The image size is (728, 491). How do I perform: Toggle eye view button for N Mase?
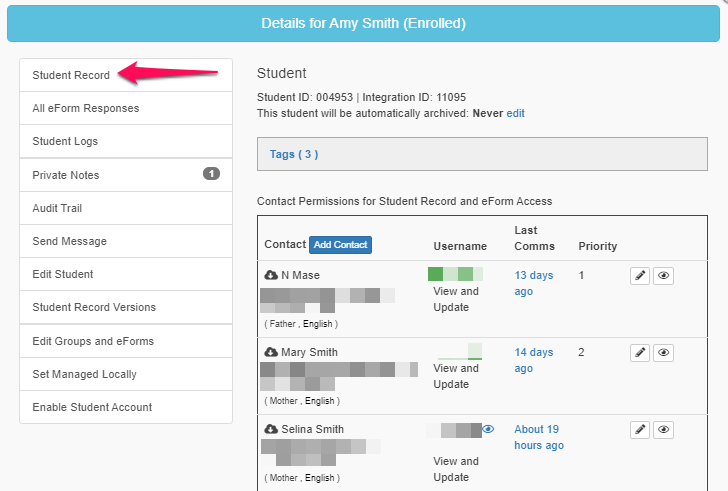click(x=663, y=276)
